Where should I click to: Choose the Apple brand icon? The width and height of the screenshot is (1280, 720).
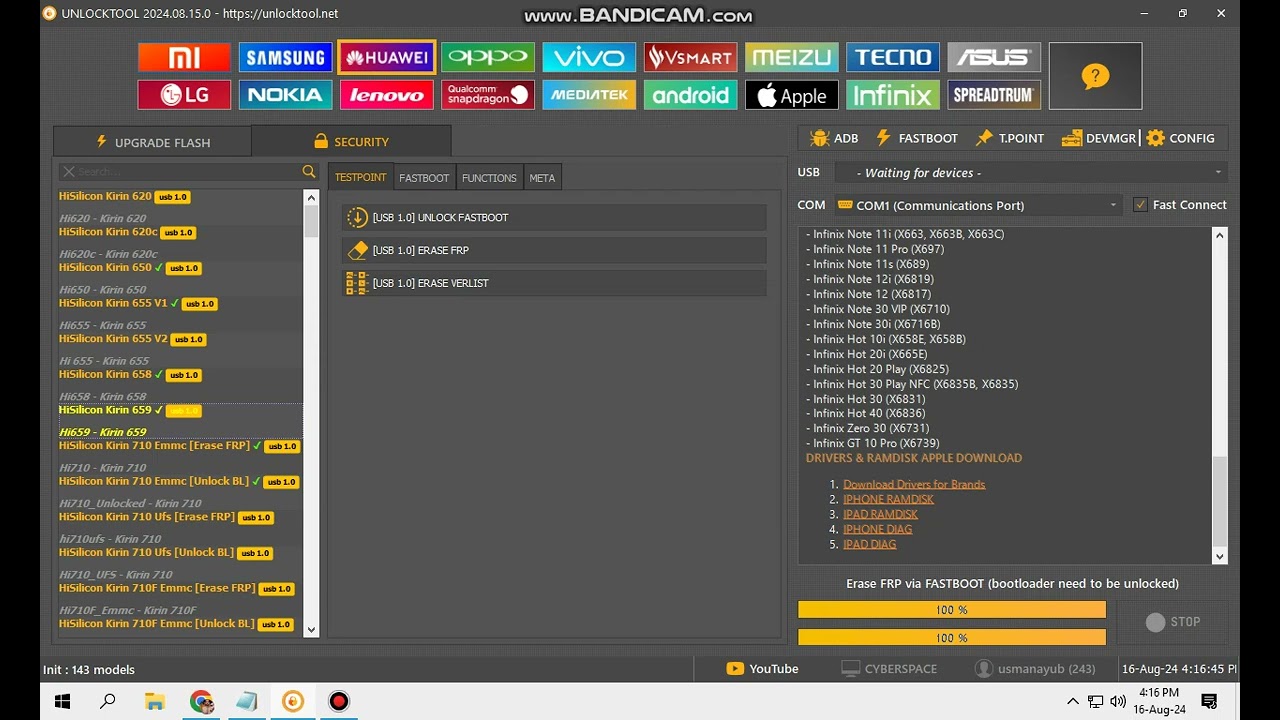791,95
